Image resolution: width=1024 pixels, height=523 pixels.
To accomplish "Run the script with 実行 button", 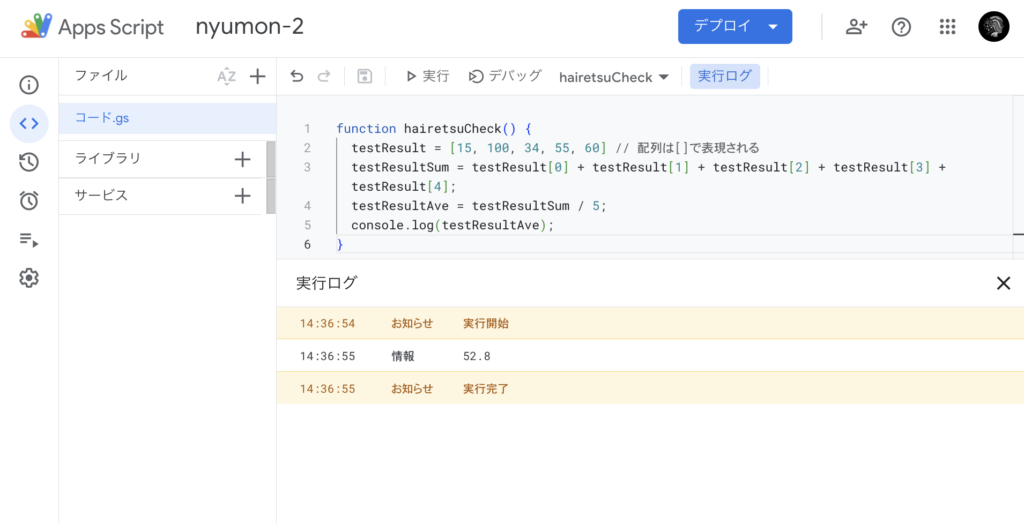I will pyautogui.click(x=426, y=76).
